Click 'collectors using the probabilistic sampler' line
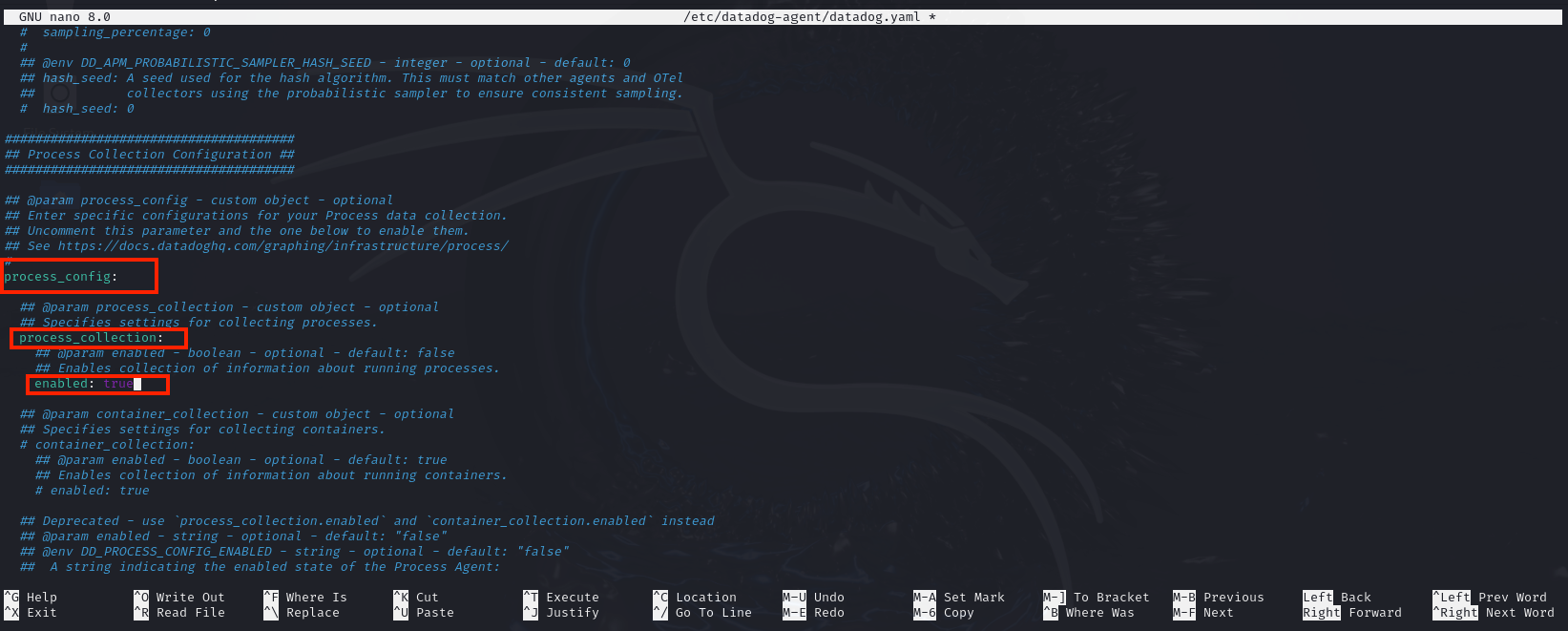Viewport: 1568px width, 631px height. (x=351, y=94)
